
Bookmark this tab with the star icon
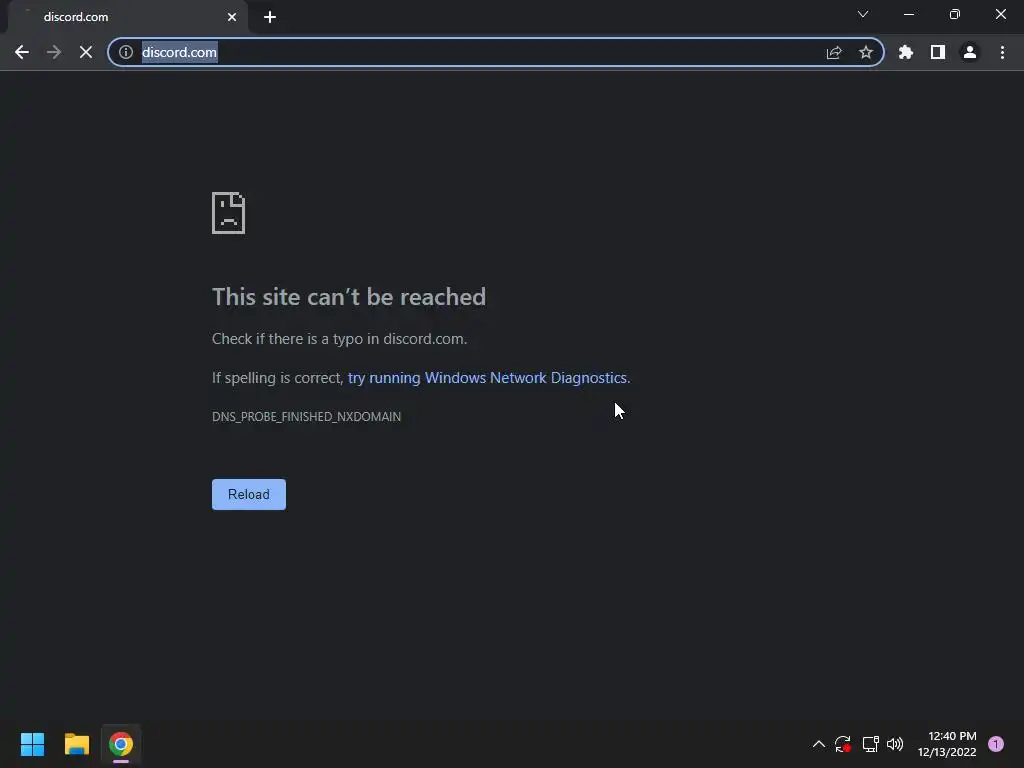866,52
